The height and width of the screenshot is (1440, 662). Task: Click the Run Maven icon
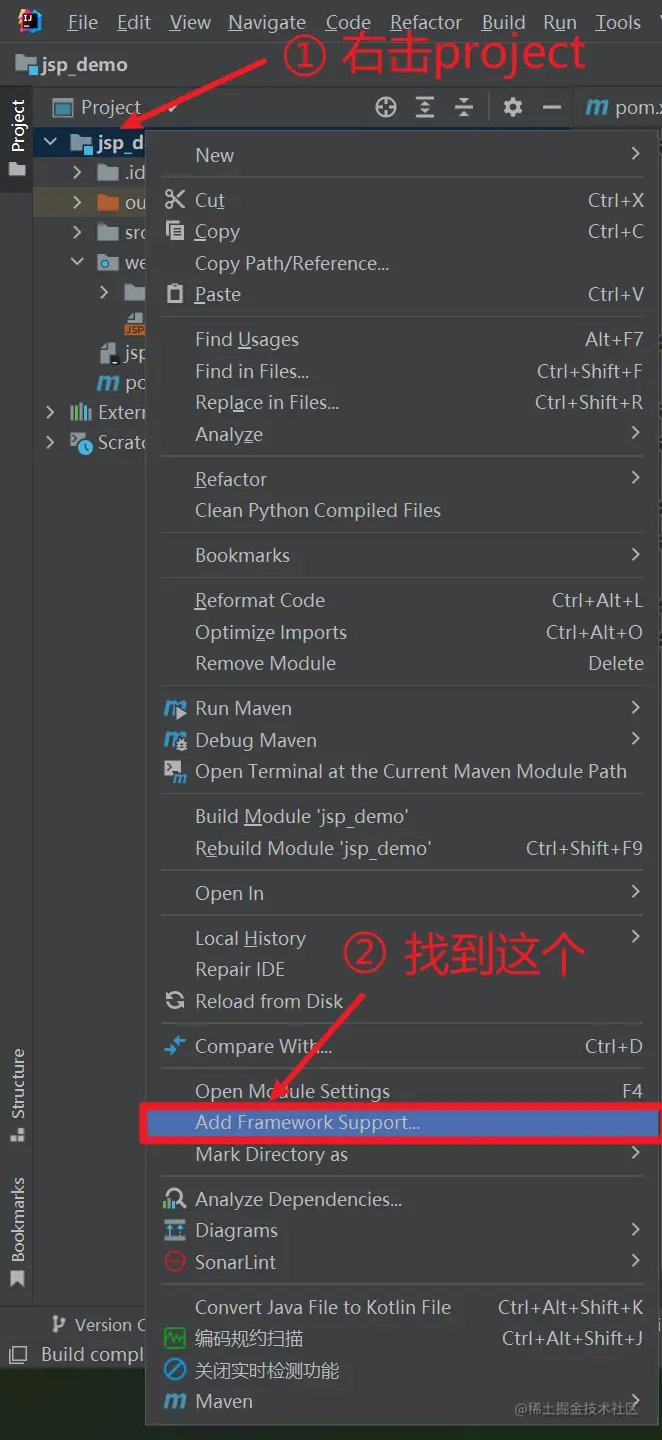point(175,709)
